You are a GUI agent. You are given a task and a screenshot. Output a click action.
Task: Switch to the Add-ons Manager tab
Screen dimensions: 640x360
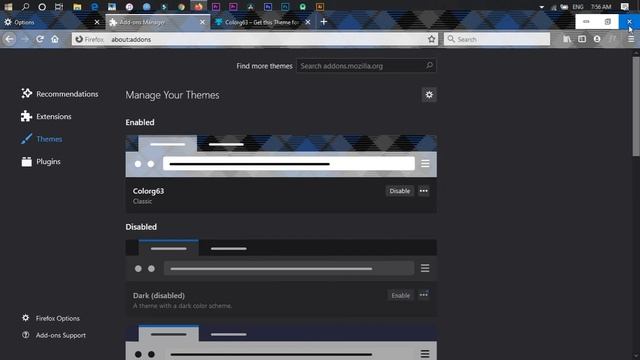tap(158, 22)
